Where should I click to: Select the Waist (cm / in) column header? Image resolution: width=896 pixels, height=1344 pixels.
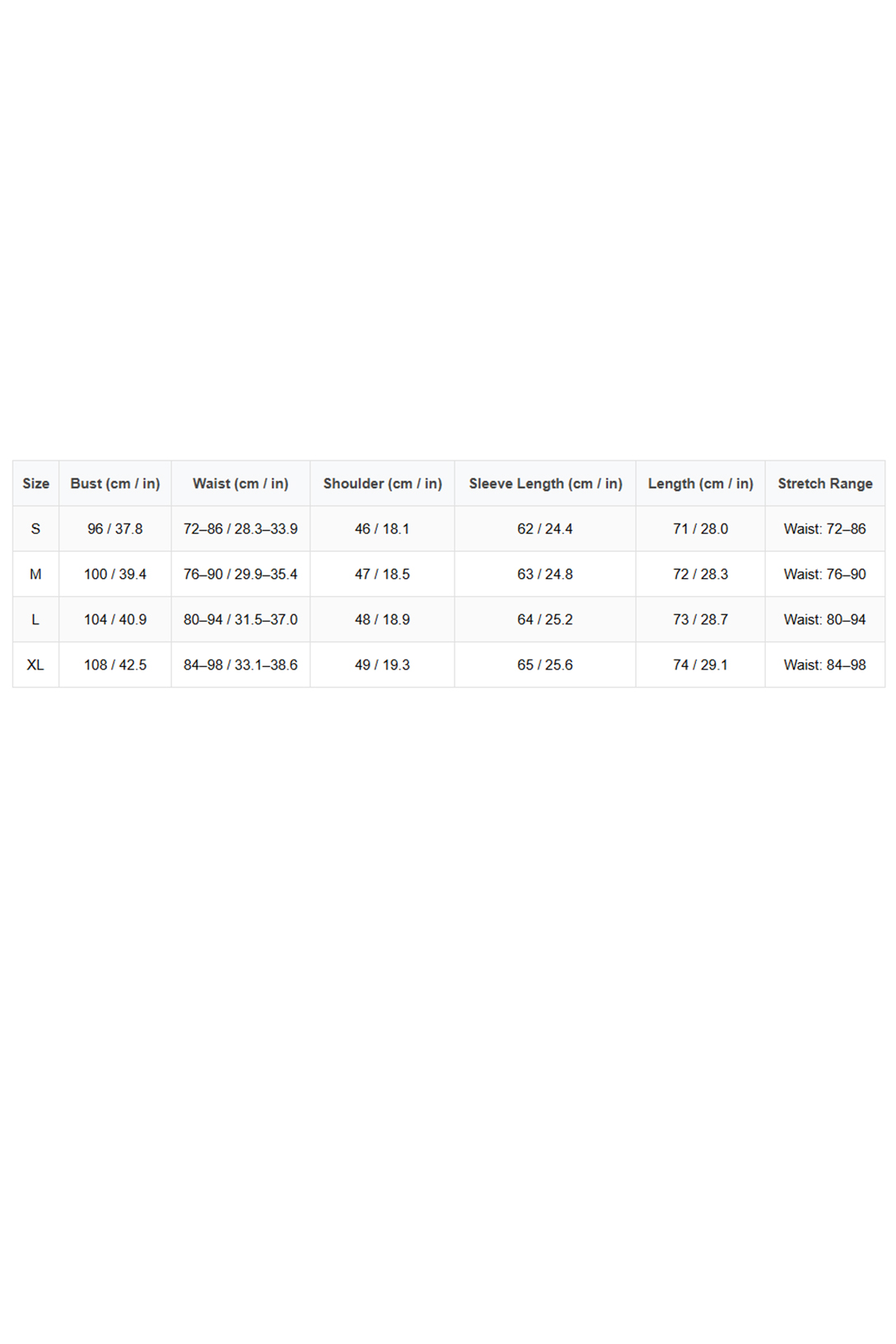coord(240,483)
